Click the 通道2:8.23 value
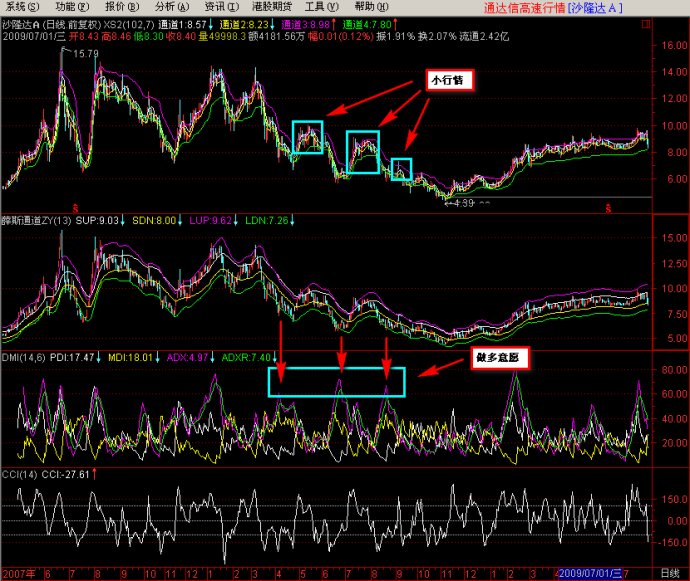 [x=244, y=25]
